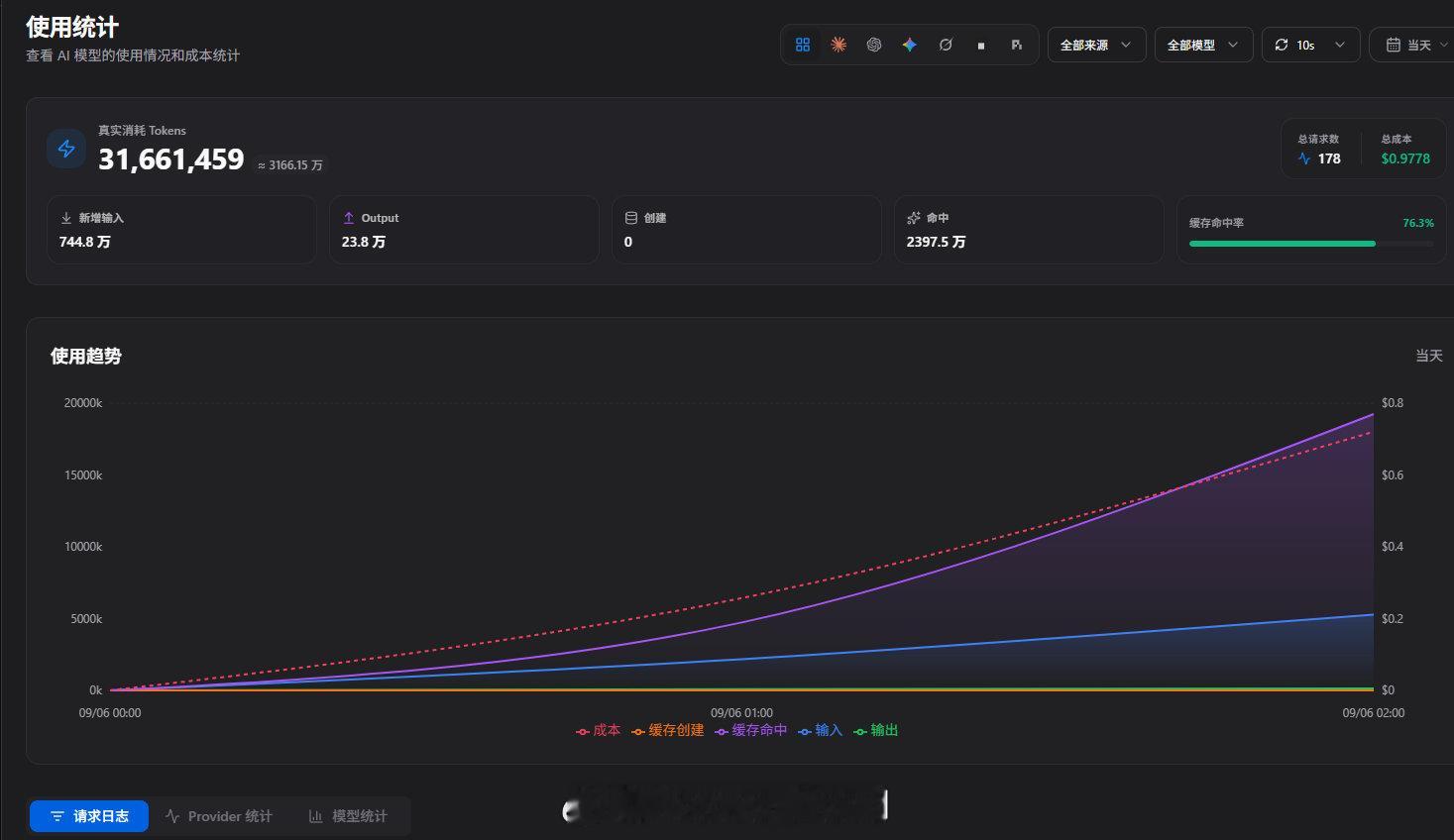Click the download icon in 新增输入 card
The image size is (1454, 840).
[66, 218]
